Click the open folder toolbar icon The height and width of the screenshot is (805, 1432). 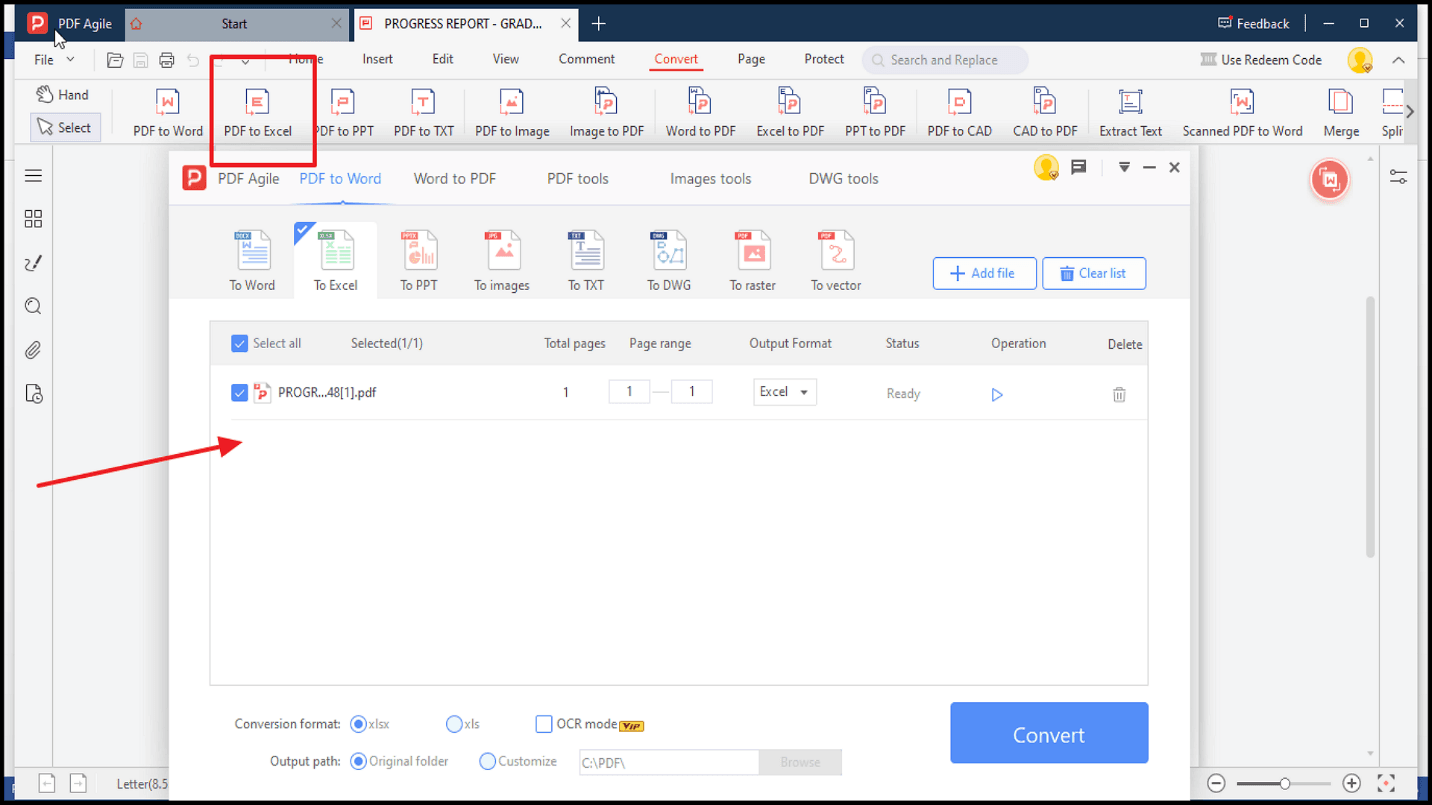coord(115,60)
